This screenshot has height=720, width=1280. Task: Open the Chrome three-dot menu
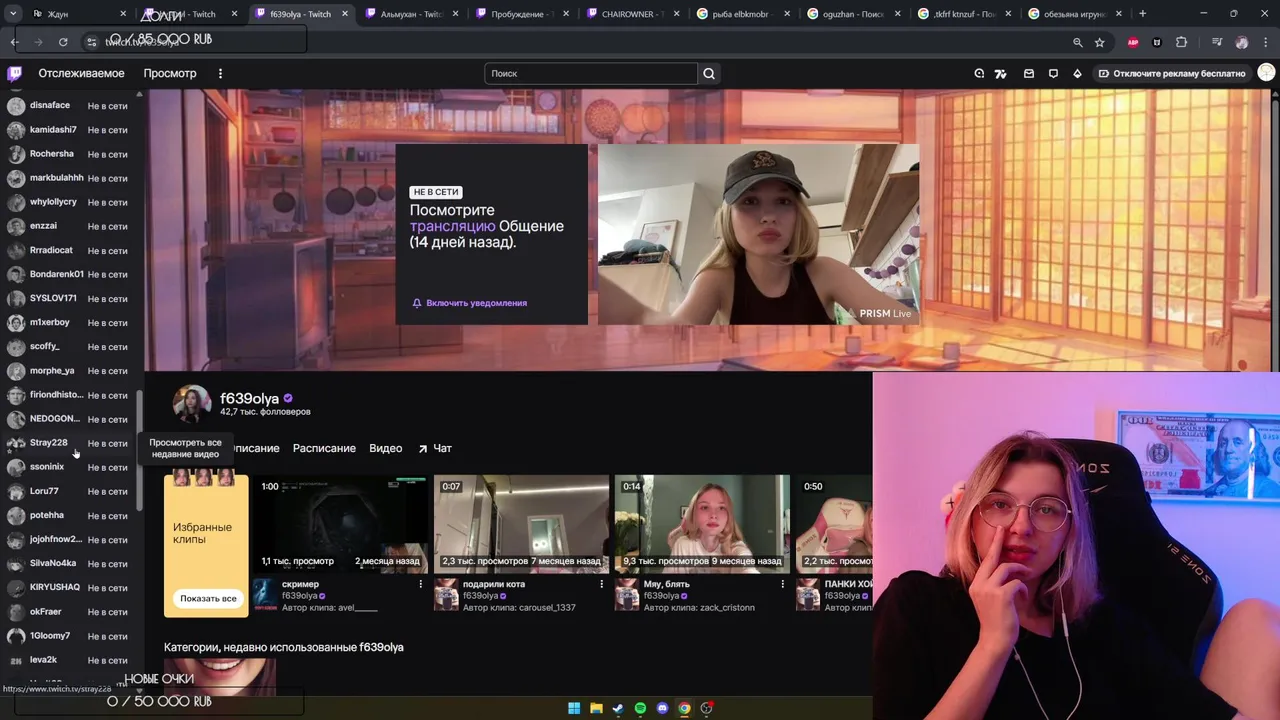(1264, 42)
